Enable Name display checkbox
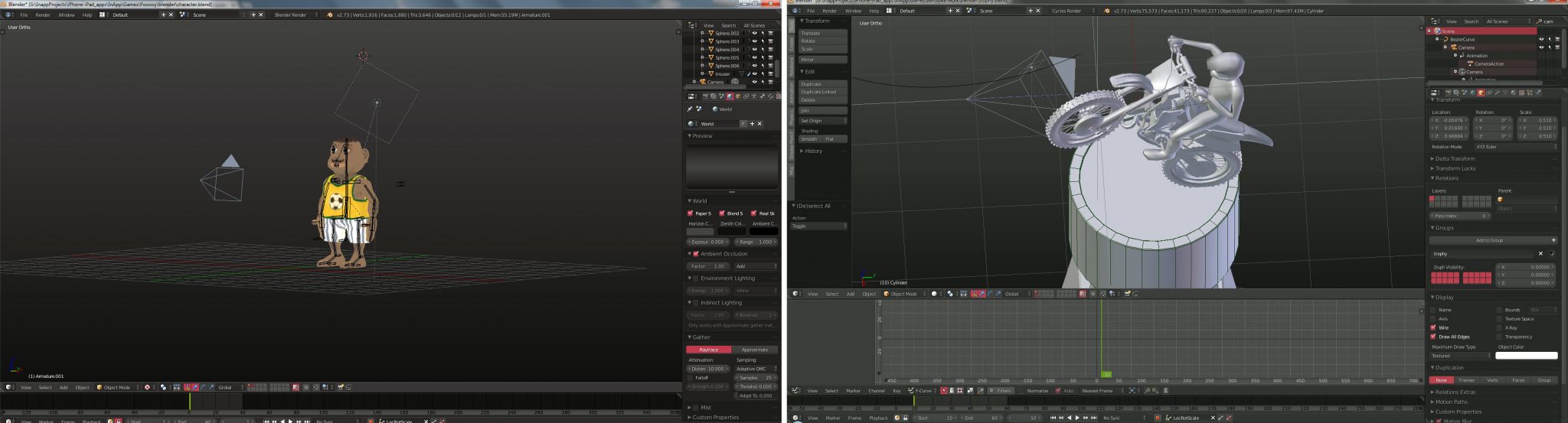Screen dimensions: 1568x423 click(x=1433, y=310)
